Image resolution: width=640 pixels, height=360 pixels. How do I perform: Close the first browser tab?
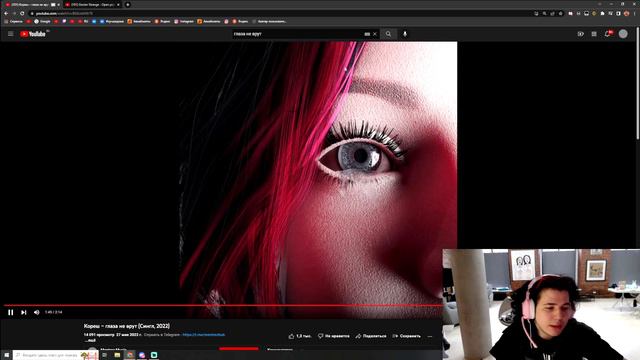click(58, 4)
